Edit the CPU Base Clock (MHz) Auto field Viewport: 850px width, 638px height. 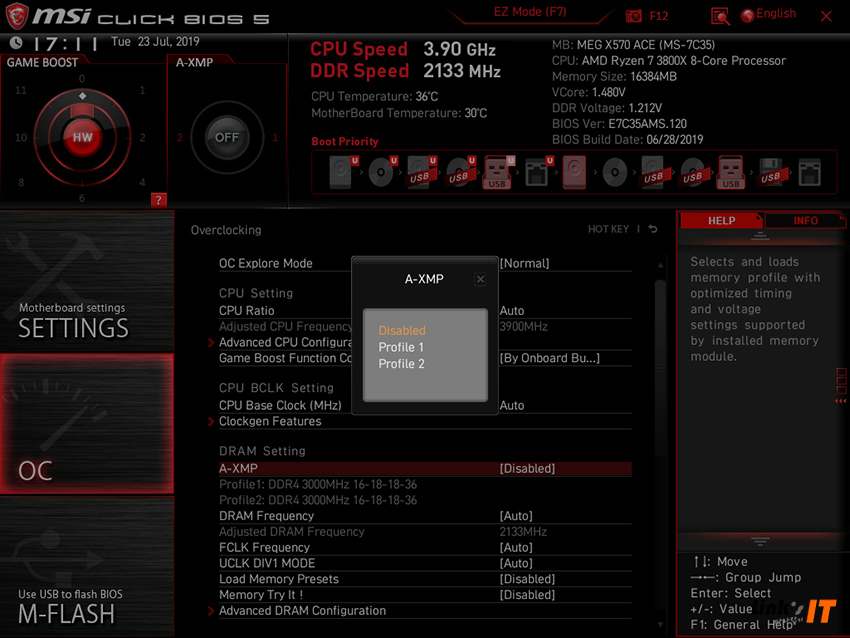coord(512,405)
